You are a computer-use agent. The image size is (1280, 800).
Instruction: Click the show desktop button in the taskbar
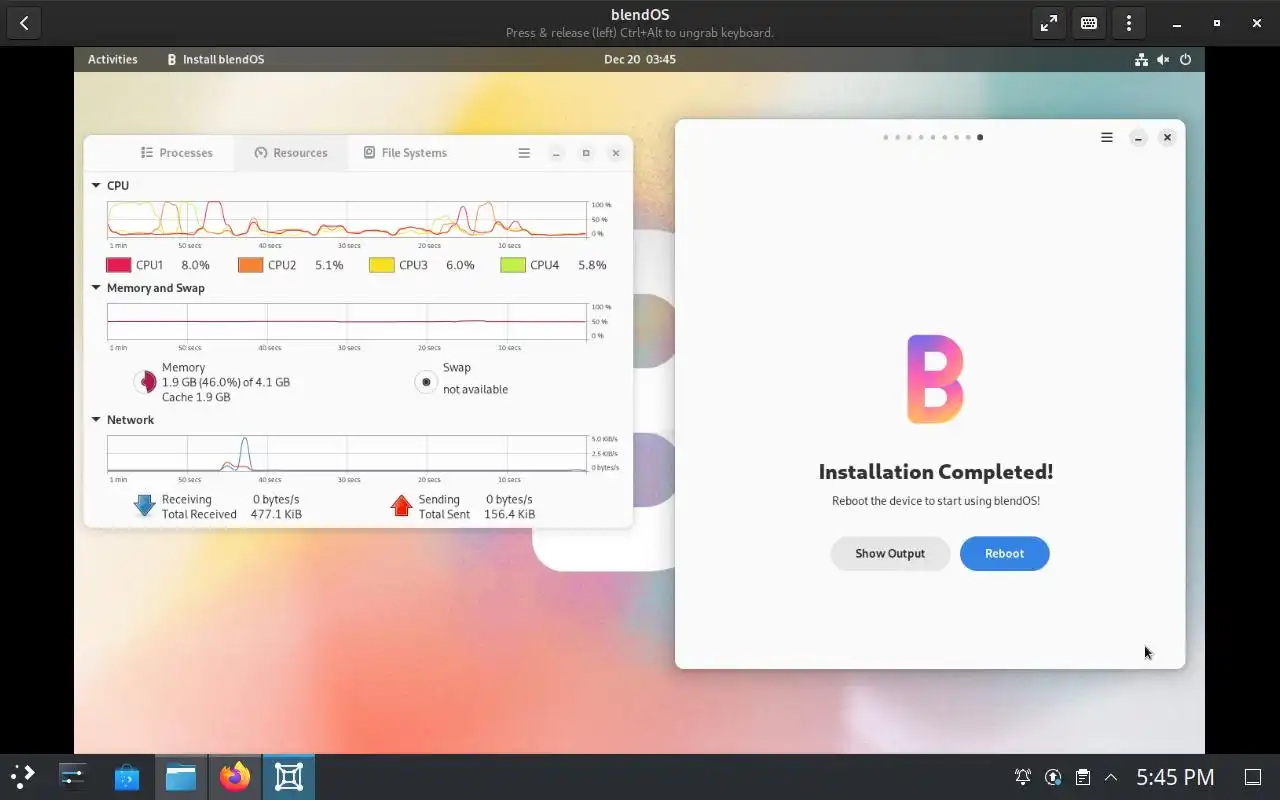click(x=1253, y=777)
